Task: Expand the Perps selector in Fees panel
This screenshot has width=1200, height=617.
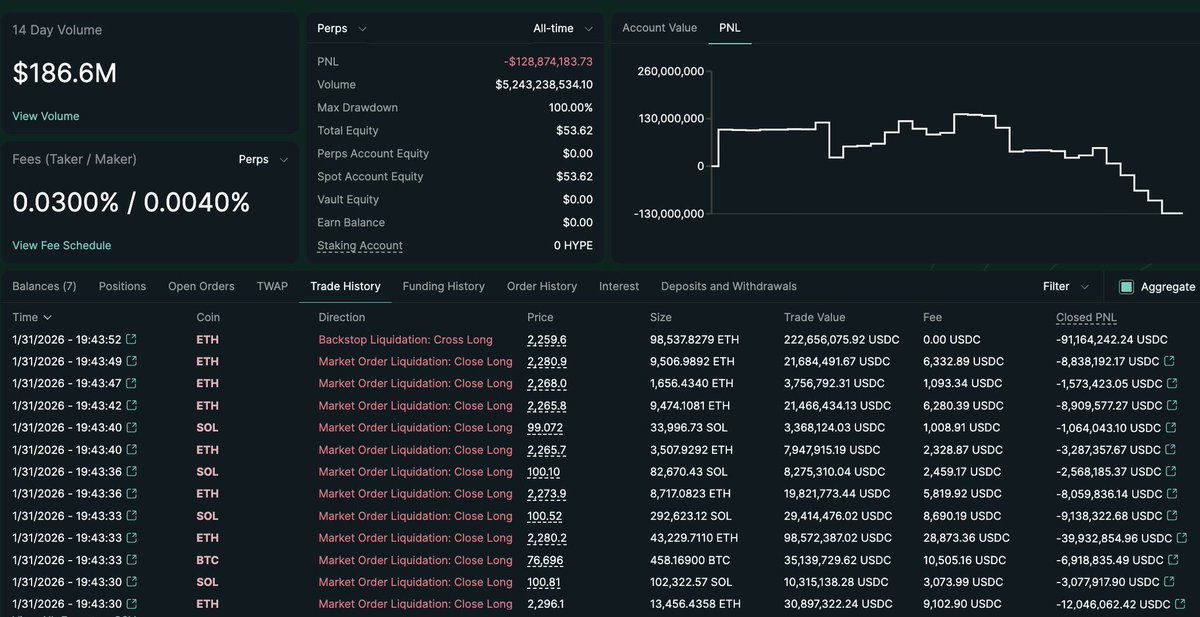Action: pyautogui.click(x=263, y=159)
